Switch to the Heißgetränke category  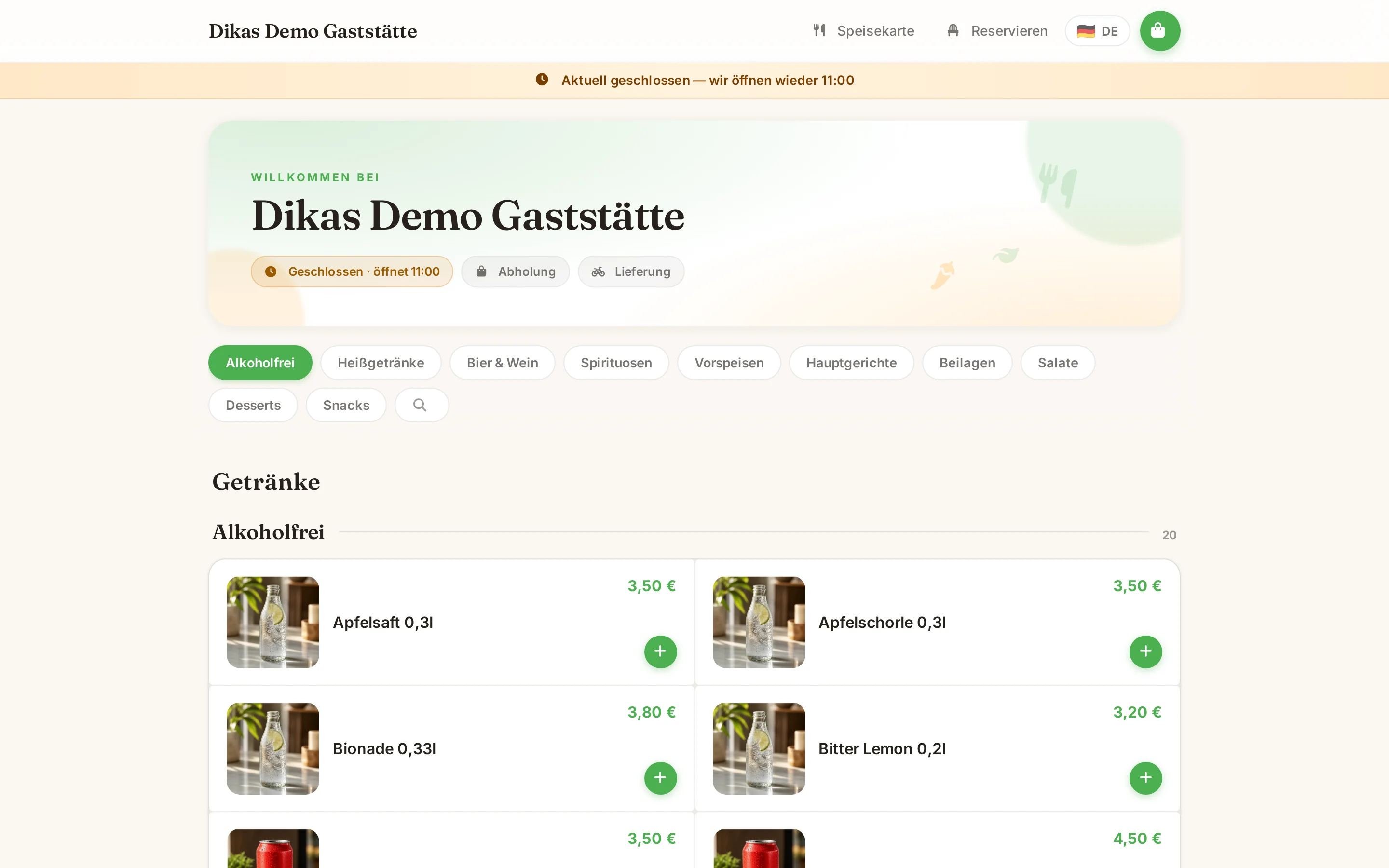coord(381,363)
